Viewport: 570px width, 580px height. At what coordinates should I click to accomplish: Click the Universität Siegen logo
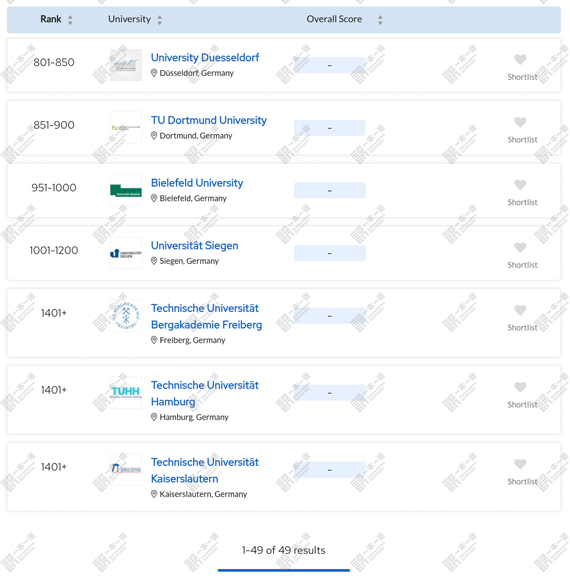(x=126, y=253)
